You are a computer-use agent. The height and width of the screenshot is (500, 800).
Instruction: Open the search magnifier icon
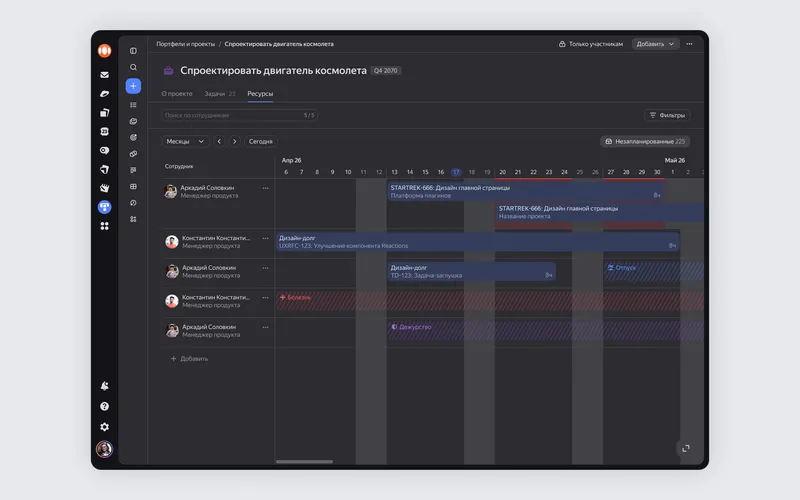pyautogui.click(x=133, y=67)
